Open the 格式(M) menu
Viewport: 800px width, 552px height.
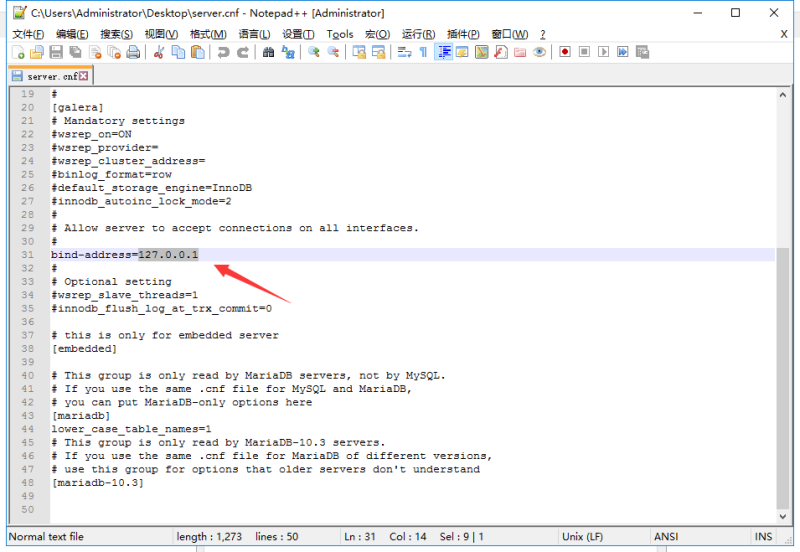coord(208,34)
